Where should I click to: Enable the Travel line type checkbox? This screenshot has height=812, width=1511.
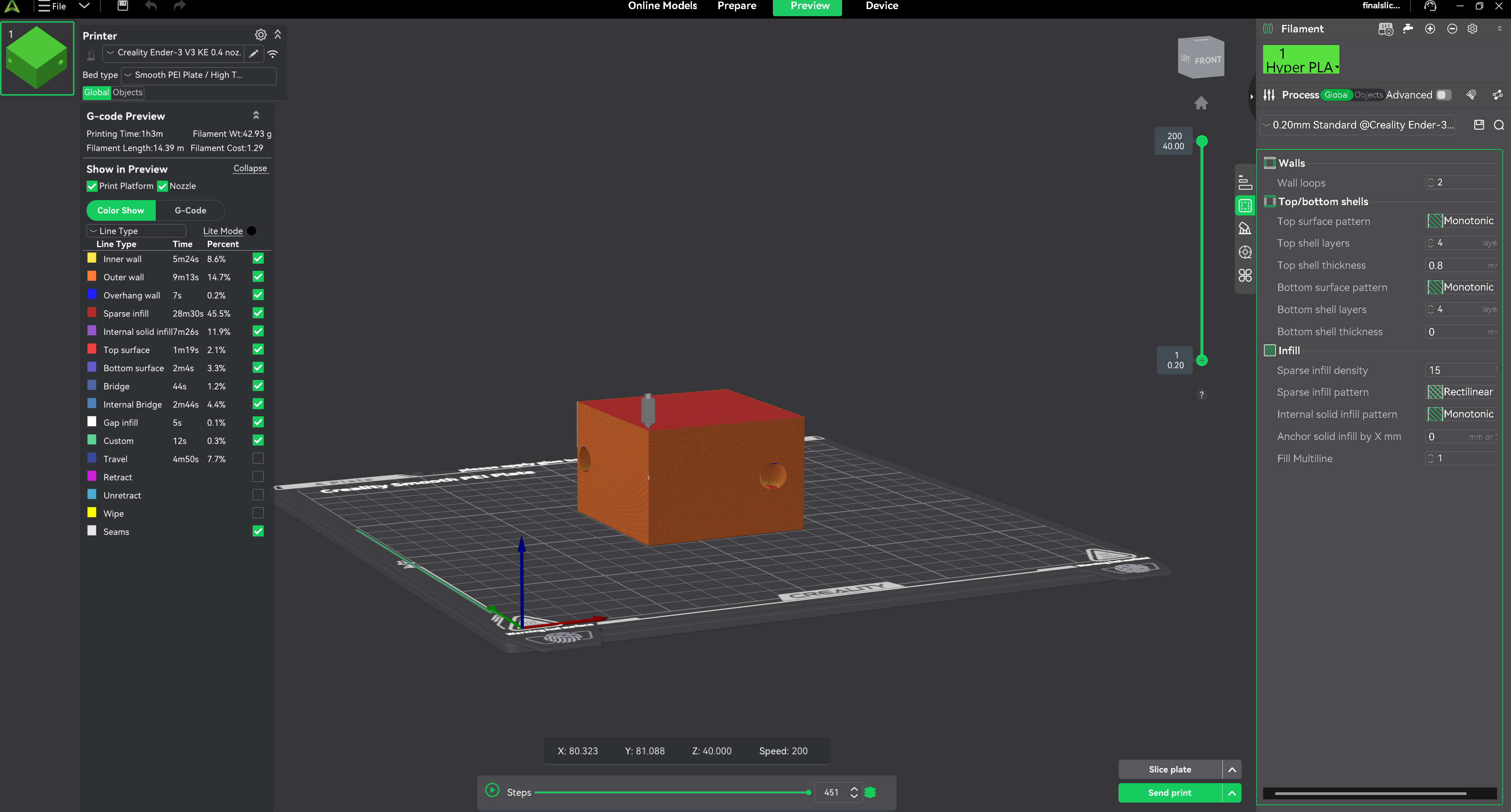[258, 458]
